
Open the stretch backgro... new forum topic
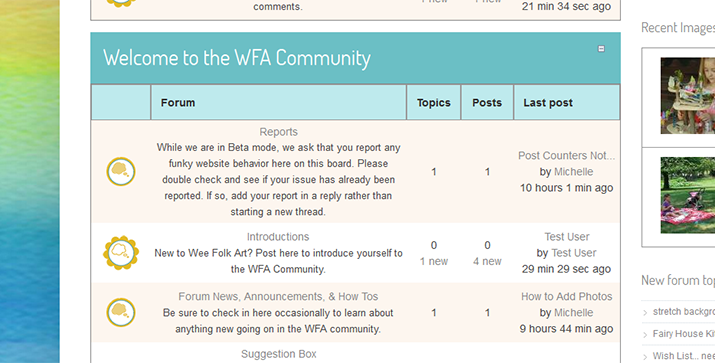point(684,311)
